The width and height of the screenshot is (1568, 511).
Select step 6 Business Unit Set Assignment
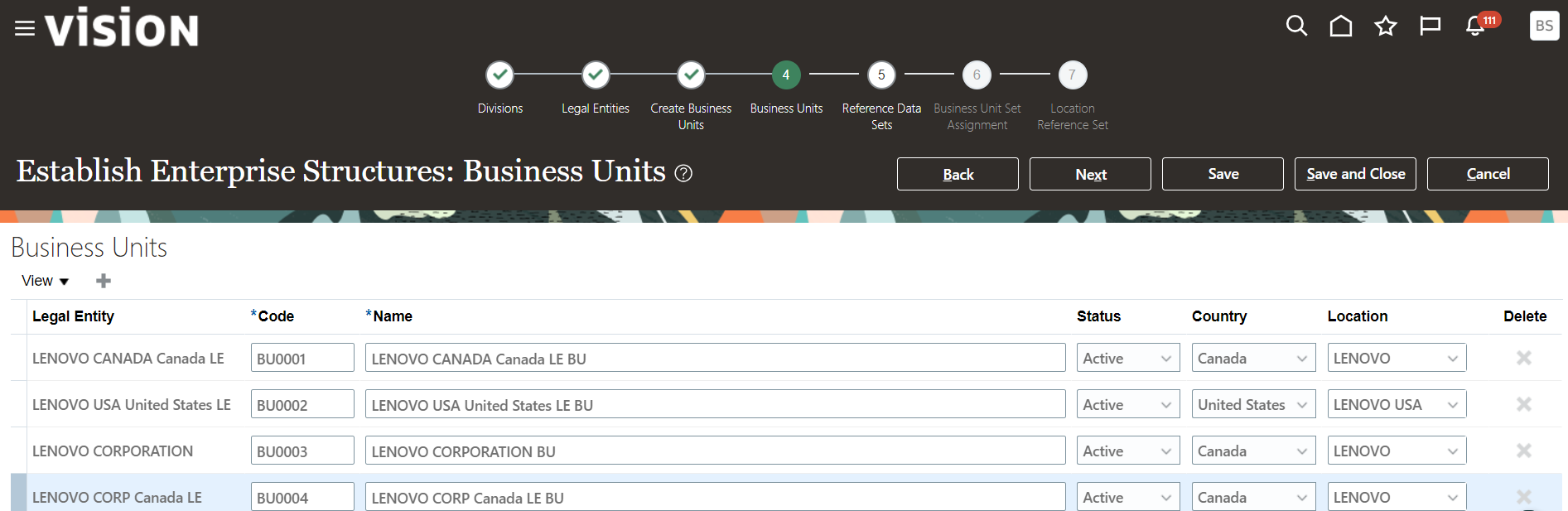[x=977, y=75]
